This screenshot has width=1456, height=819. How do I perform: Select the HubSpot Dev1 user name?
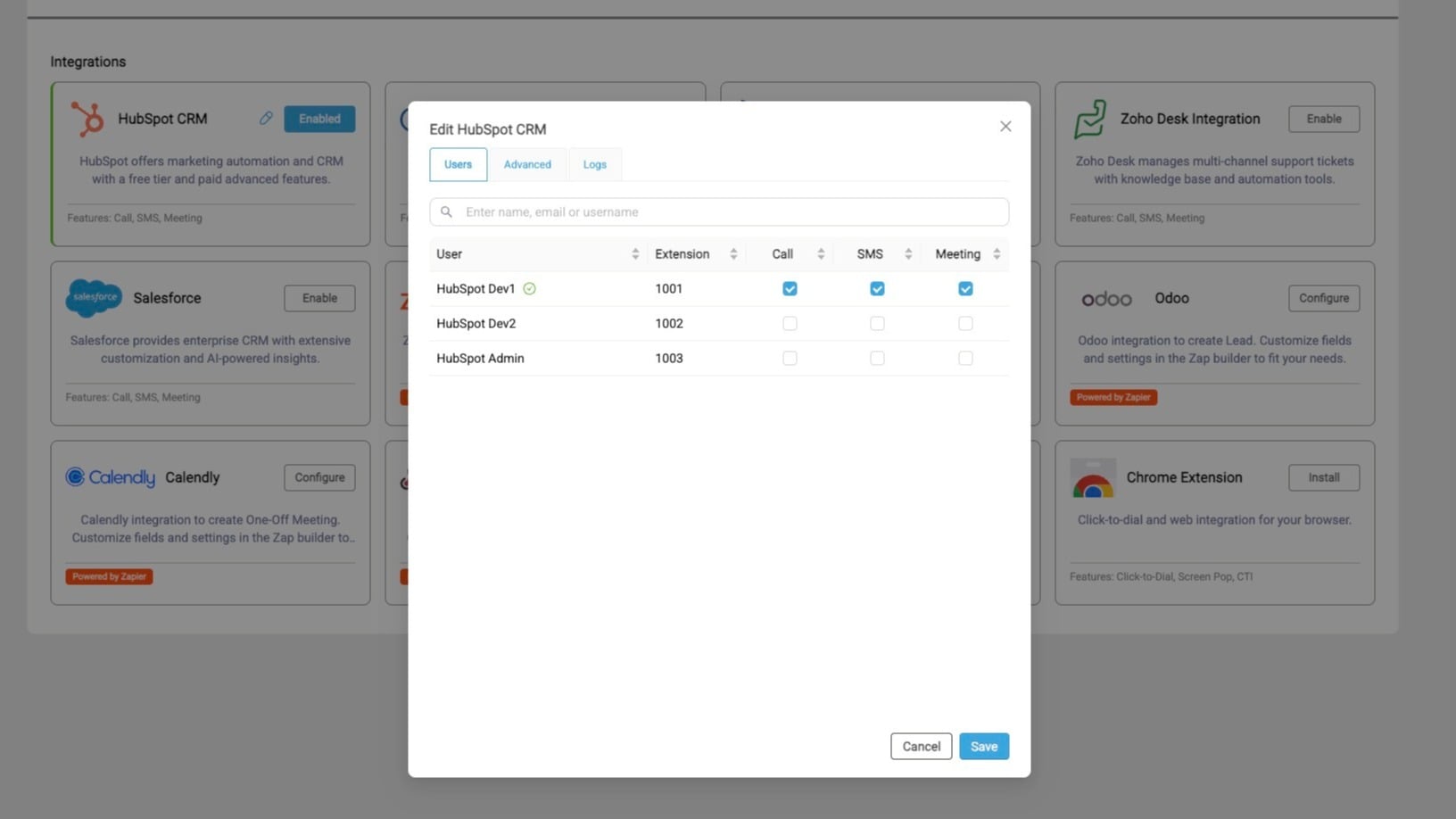[x=476, y=289]
